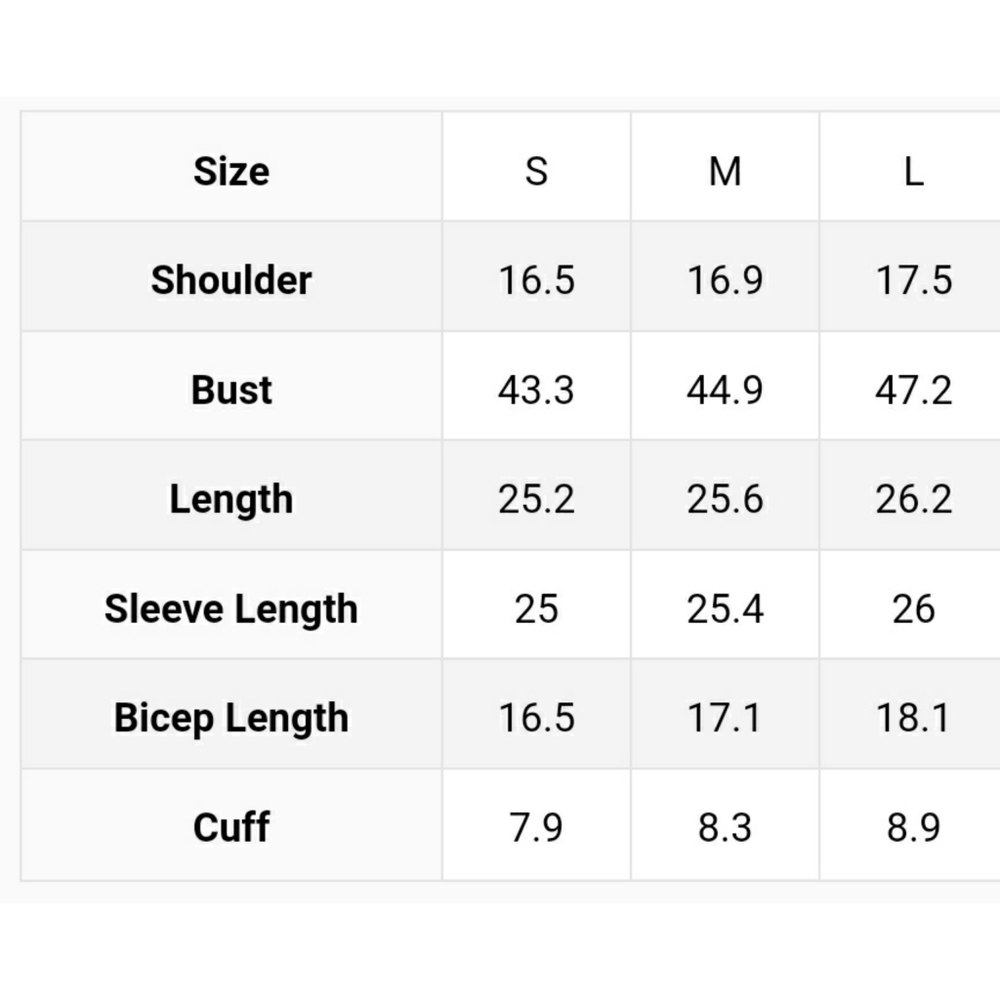Click the Bicep Length row label

231,718
